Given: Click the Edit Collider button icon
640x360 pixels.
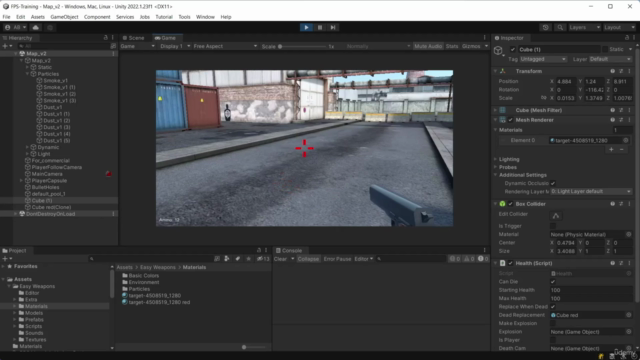Looking at the screenshot, I should (556, 215).
